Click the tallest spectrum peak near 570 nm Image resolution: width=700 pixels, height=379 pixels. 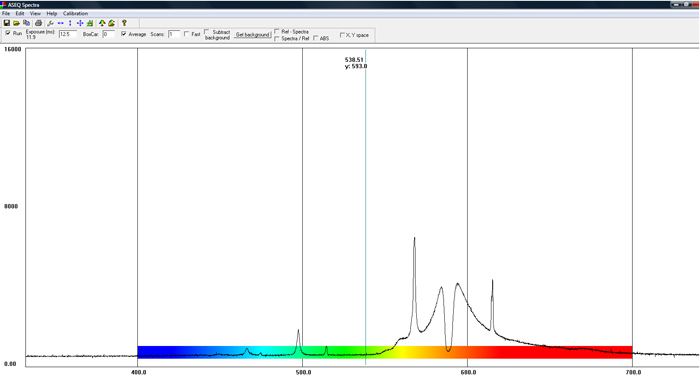414,239
